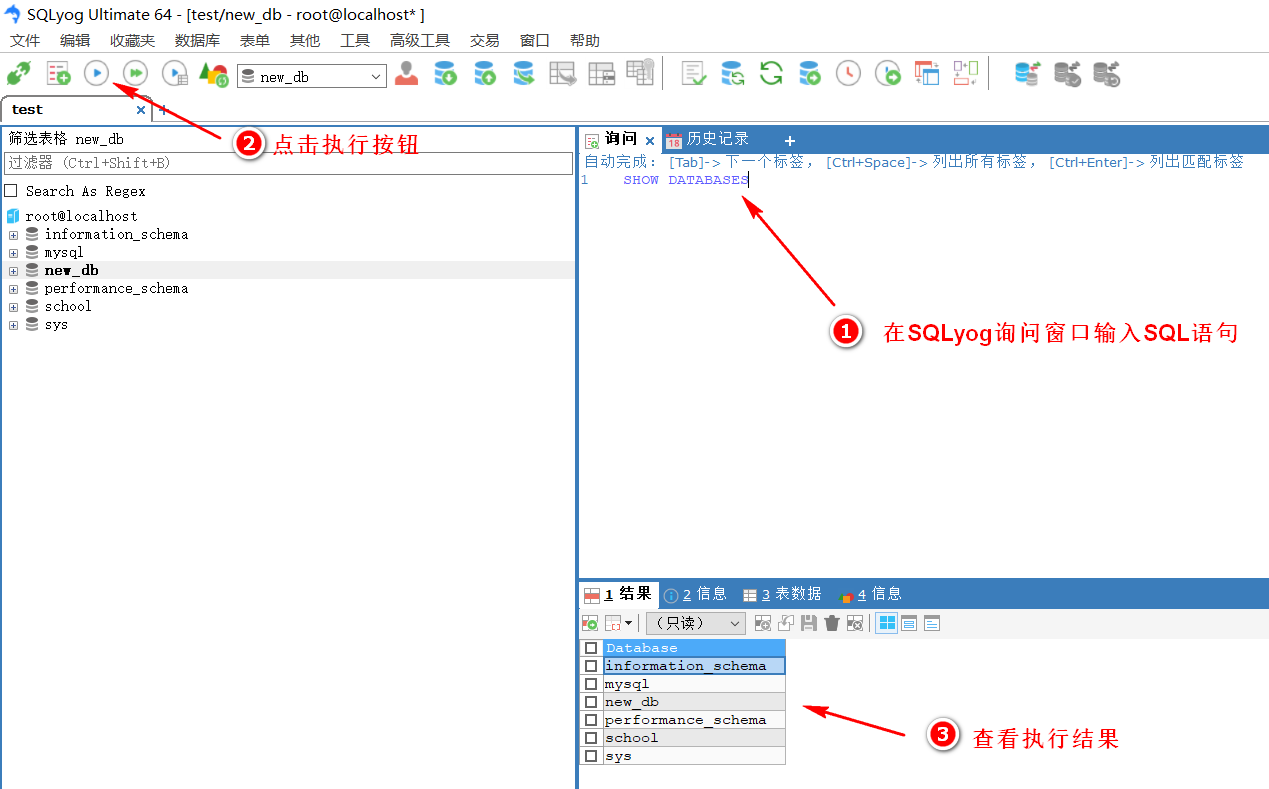Open the copy resultset options dropdown arrow
Image resolution: width=1269 pixels, height=789 pixels.
(x=628, y=623)
